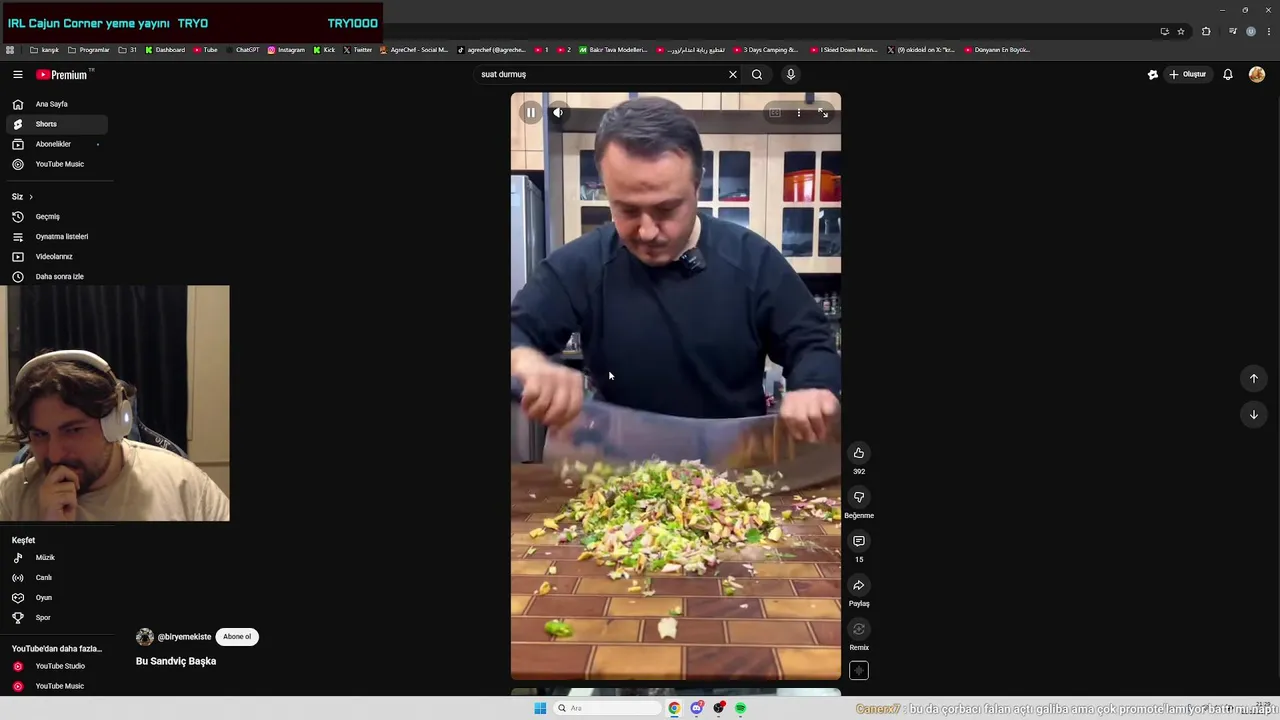Open the Instagram bookmark

tap(286, 50)
